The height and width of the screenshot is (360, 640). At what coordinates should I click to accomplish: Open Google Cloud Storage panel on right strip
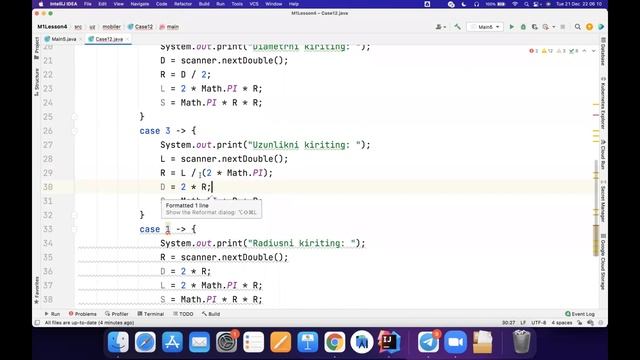[603, 262]
